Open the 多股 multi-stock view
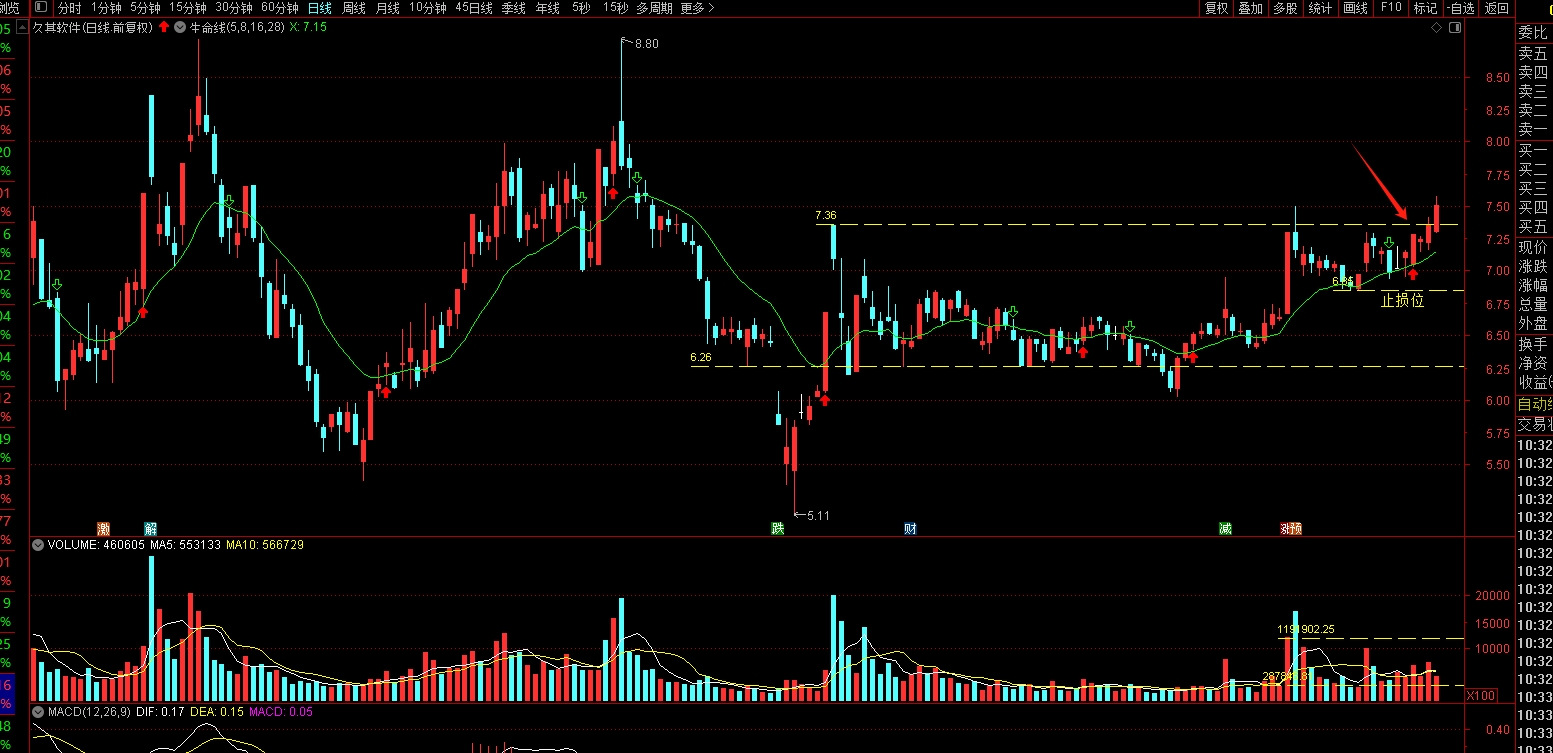Viewport: 1553px width, 753px height. point(1285,8)
